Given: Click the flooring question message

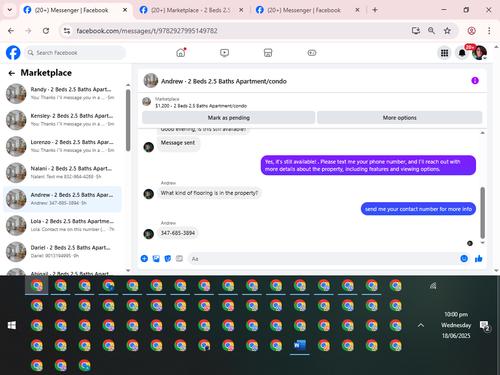Looking at the screenshot, I should [x=209, y=193].
